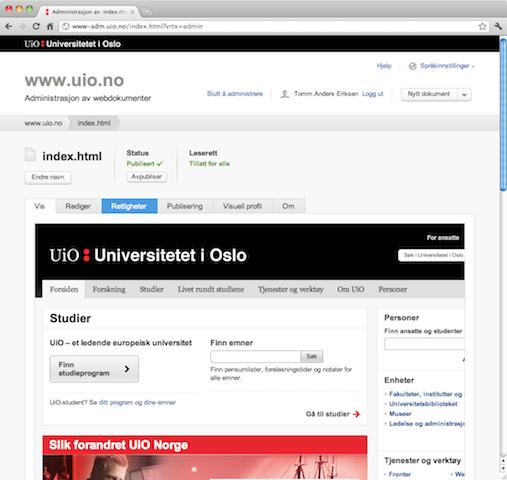This screenshot has width=507, height=480.
Task: Select Forskning in preview navigation
Action: 109,289
